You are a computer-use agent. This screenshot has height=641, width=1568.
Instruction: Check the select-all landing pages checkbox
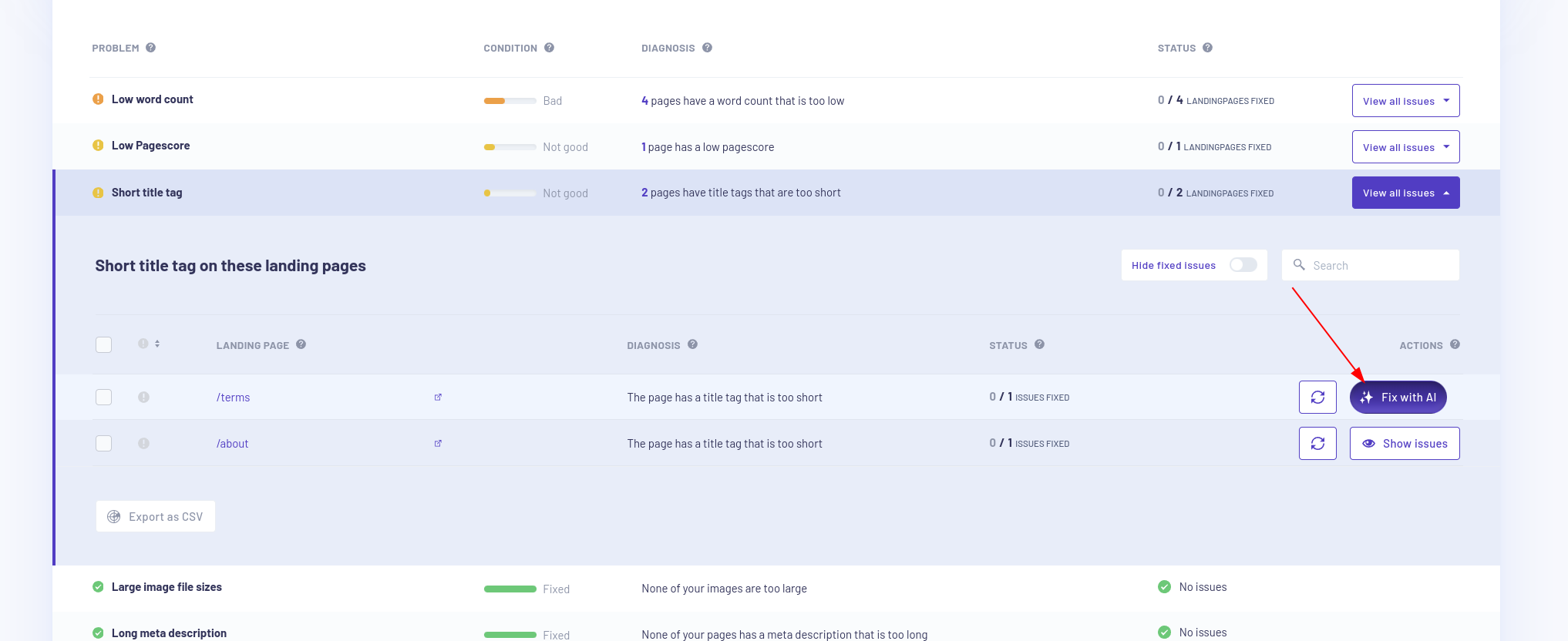(103, 344)
